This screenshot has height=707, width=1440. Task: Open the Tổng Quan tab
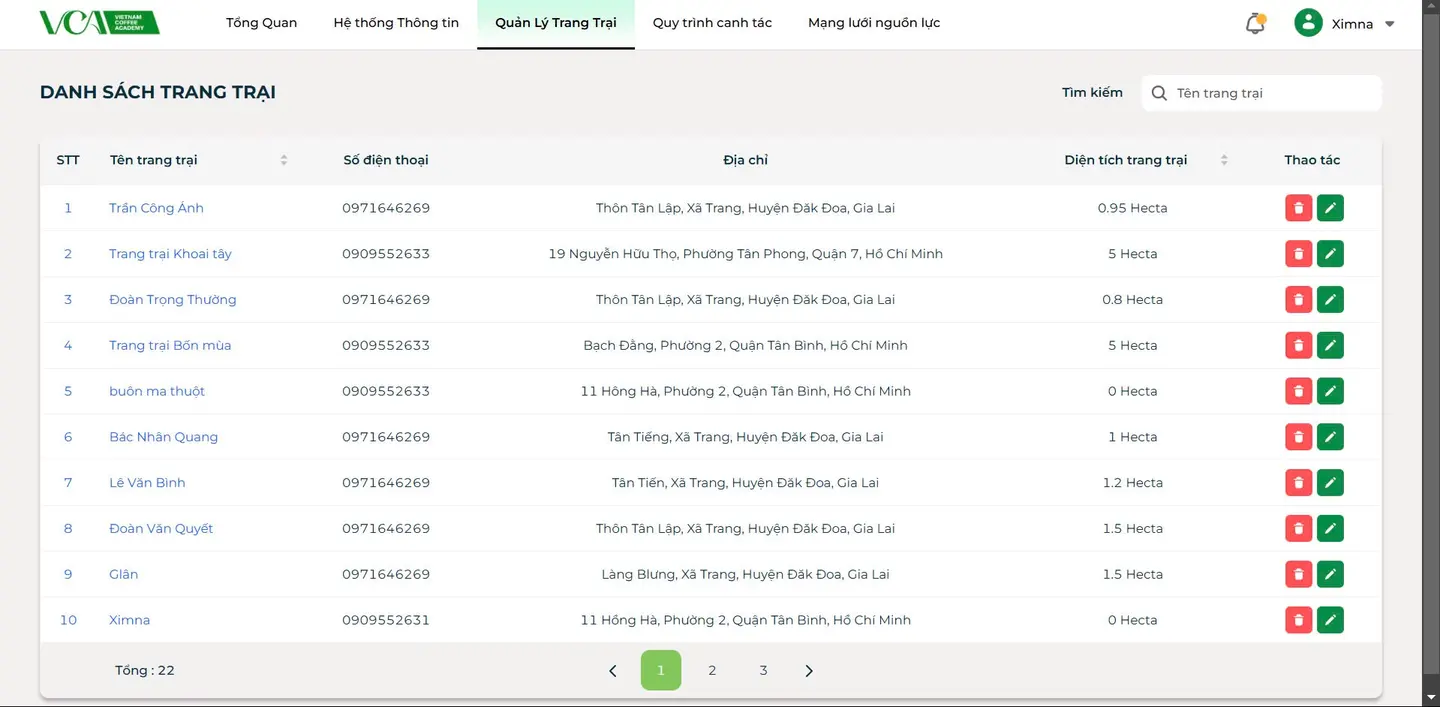[x=261, y=23]
